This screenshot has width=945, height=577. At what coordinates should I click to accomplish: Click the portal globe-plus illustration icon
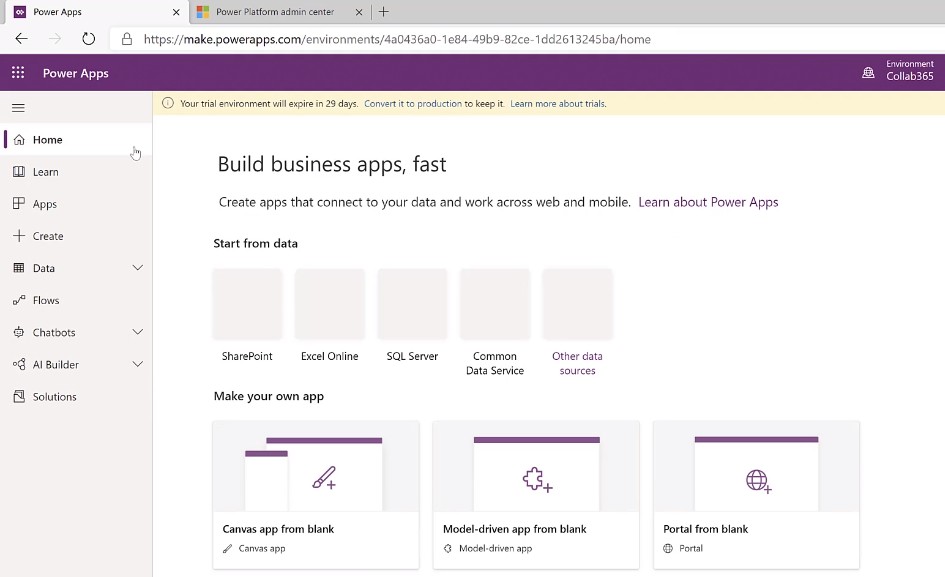point(758,481)
